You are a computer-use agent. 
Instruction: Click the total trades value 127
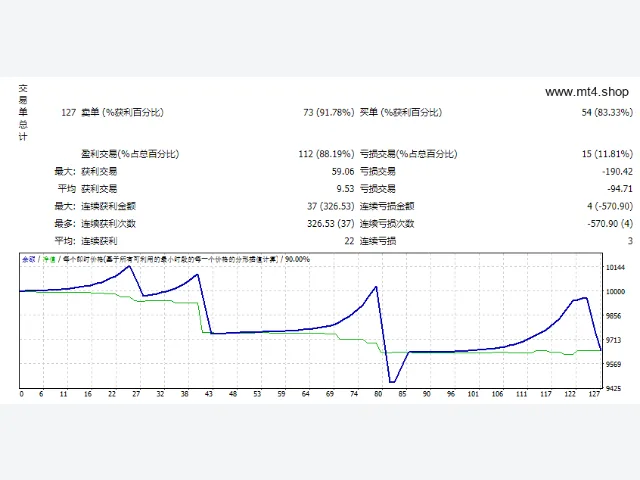[x=69, y=112]
